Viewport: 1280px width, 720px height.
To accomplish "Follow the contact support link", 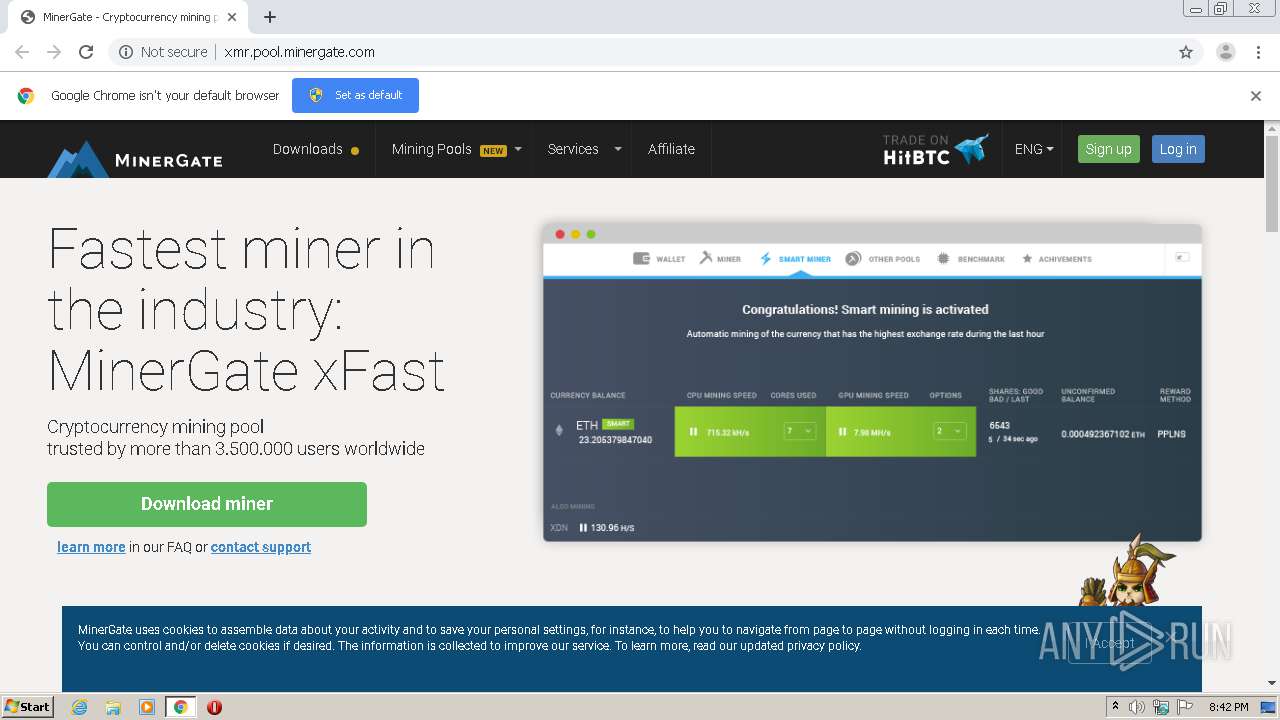I will (x=261, y=547).
